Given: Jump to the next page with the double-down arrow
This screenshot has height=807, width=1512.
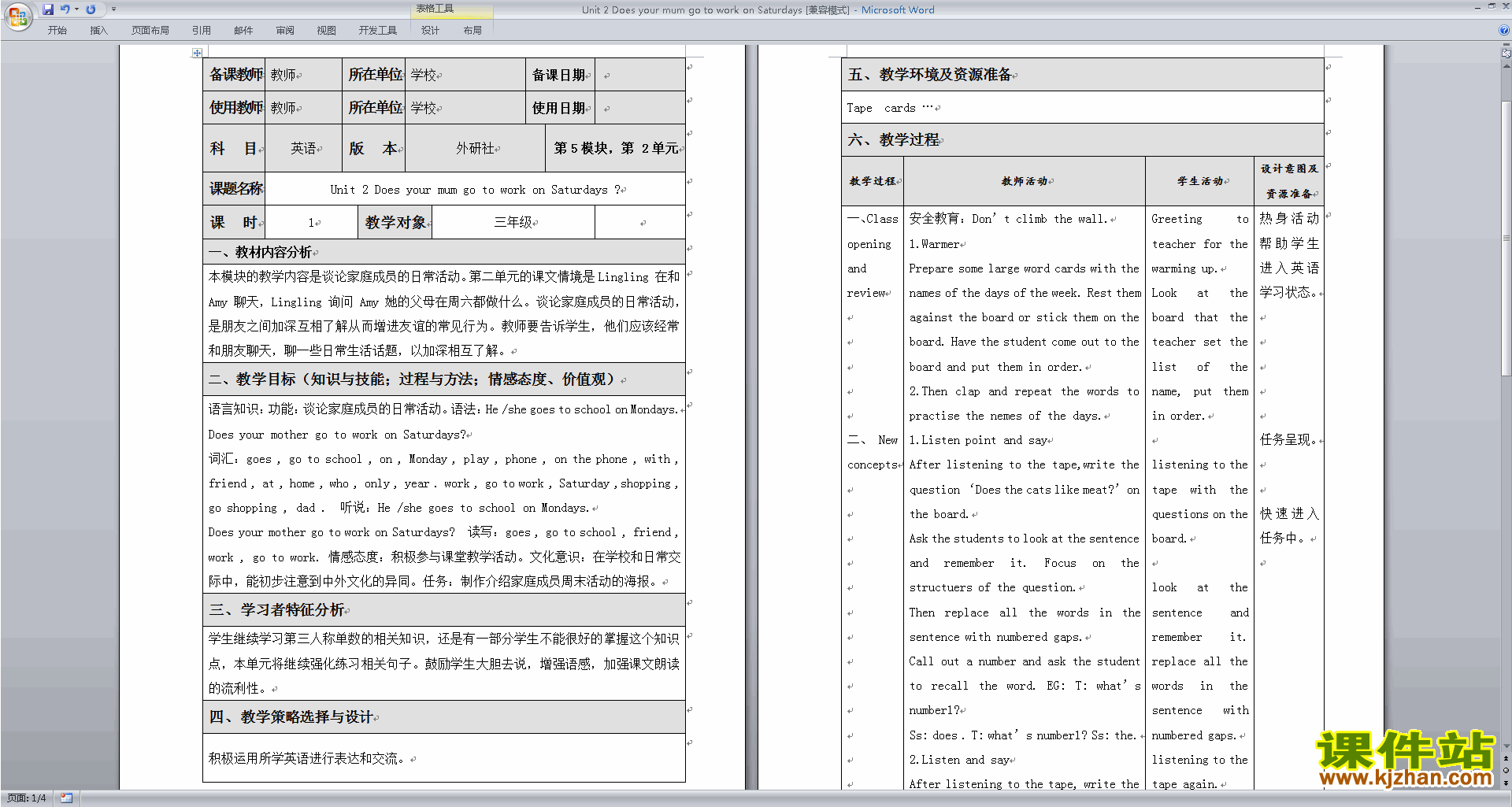Looking at the screenshot, I should [x=1506, y=783].
